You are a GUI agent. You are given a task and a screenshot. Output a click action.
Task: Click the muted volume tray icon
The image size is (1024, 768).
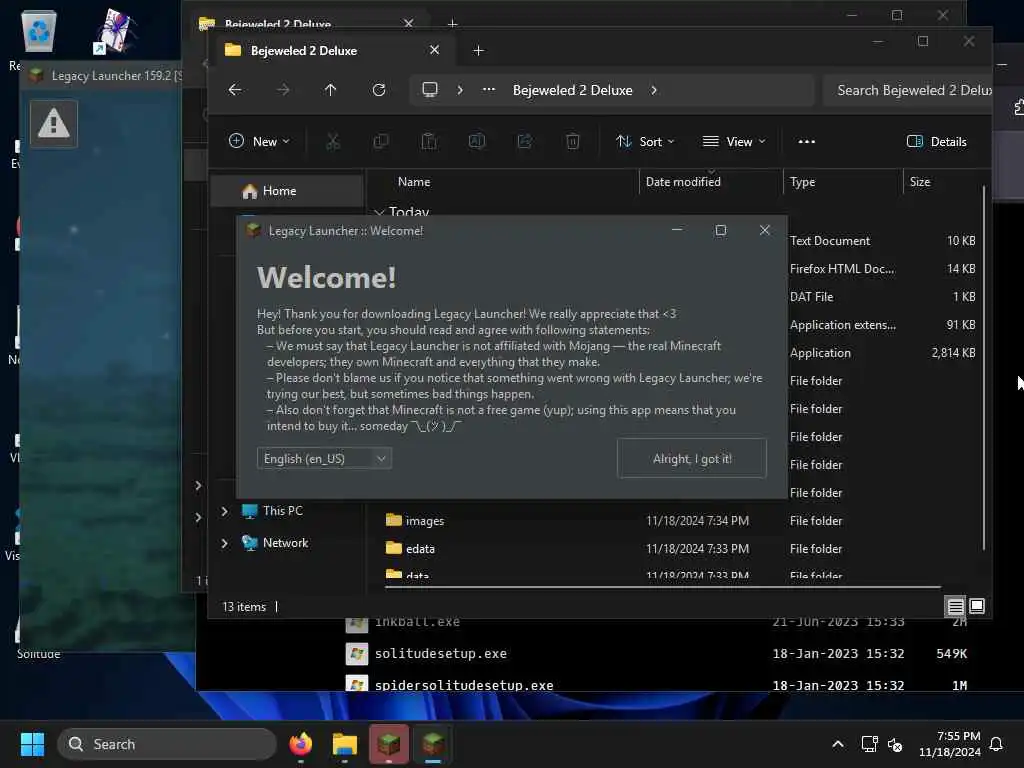[895, 744]
